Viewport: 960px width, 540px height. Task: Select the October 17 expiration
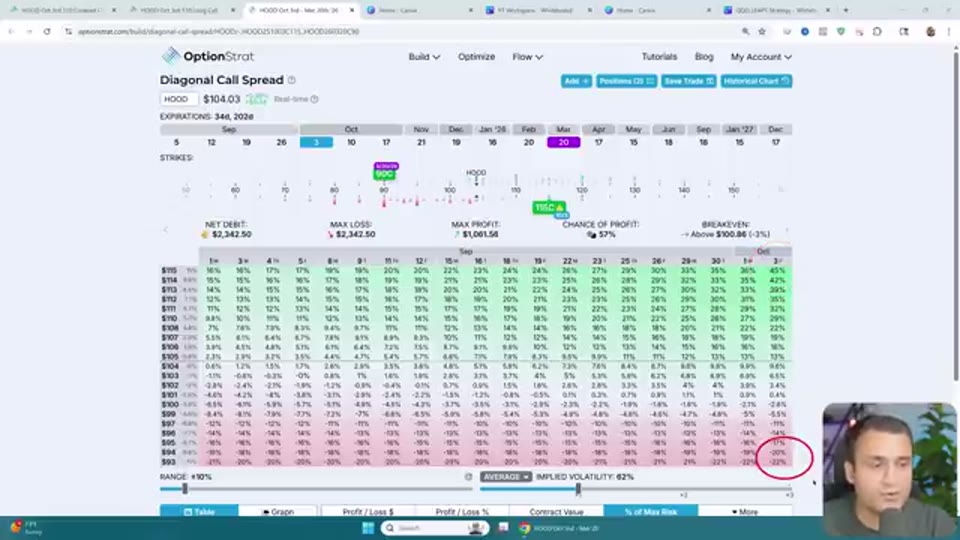point(386,142)
